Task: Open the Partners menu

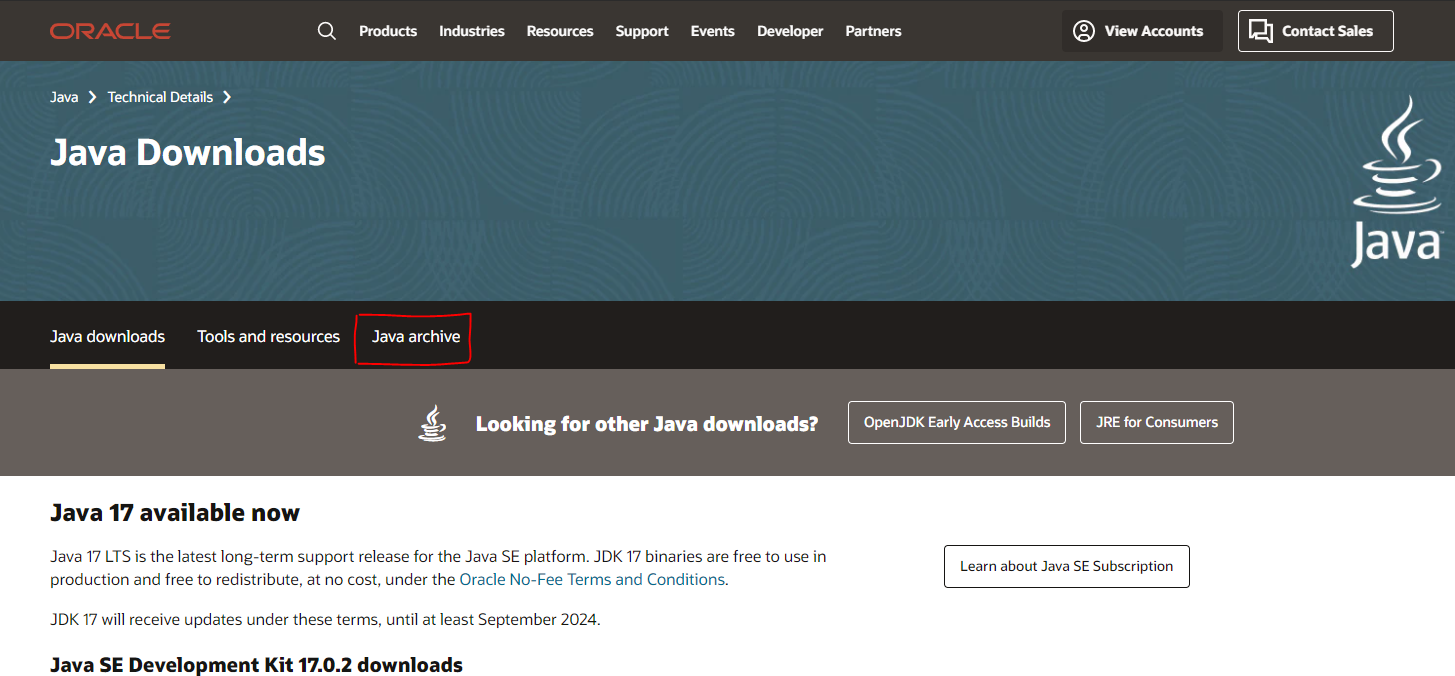Action: click(873, 31)
